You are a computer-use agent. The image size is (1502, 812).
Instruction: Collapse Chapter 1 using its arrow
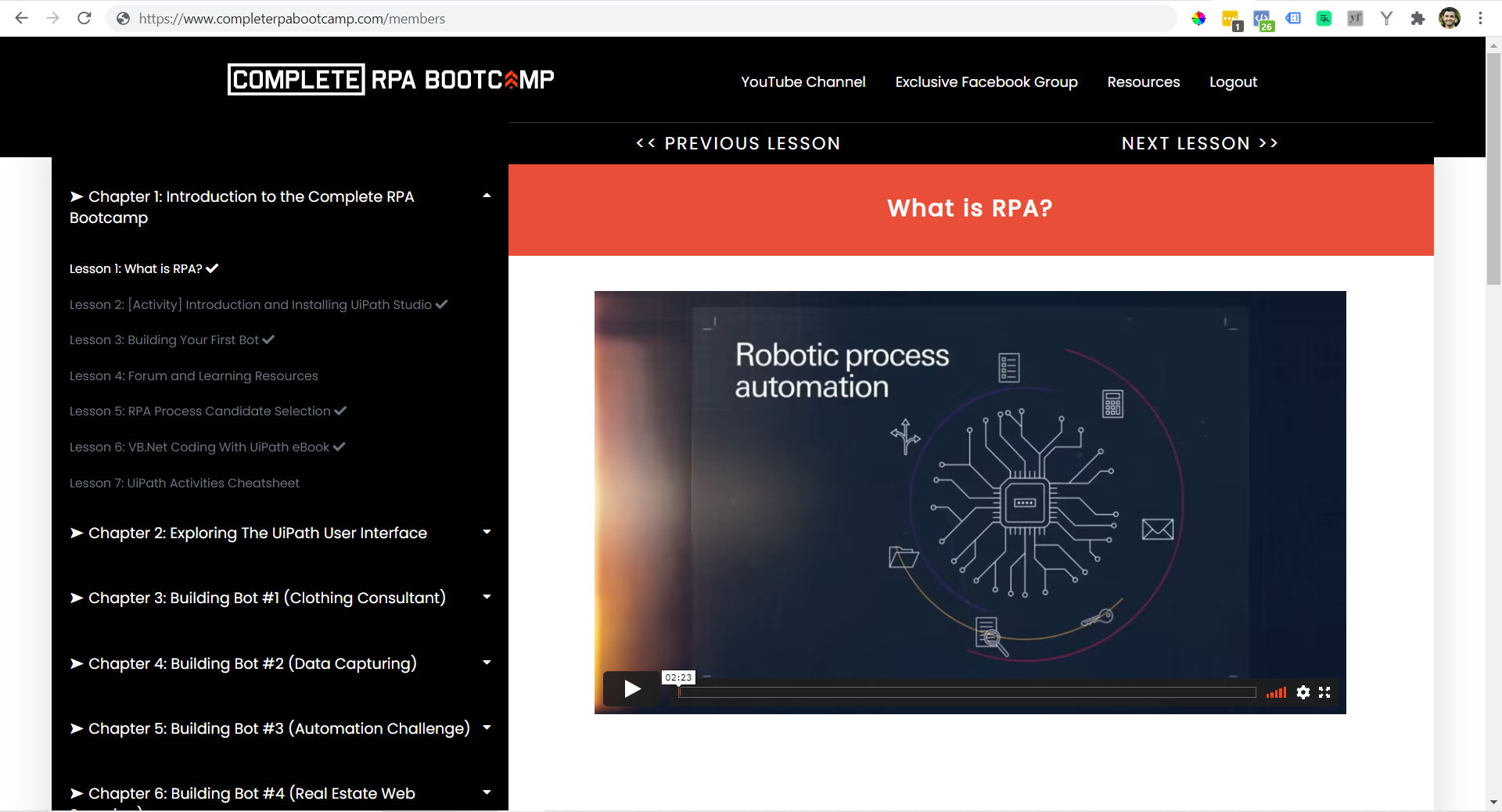tap(487, 196)
